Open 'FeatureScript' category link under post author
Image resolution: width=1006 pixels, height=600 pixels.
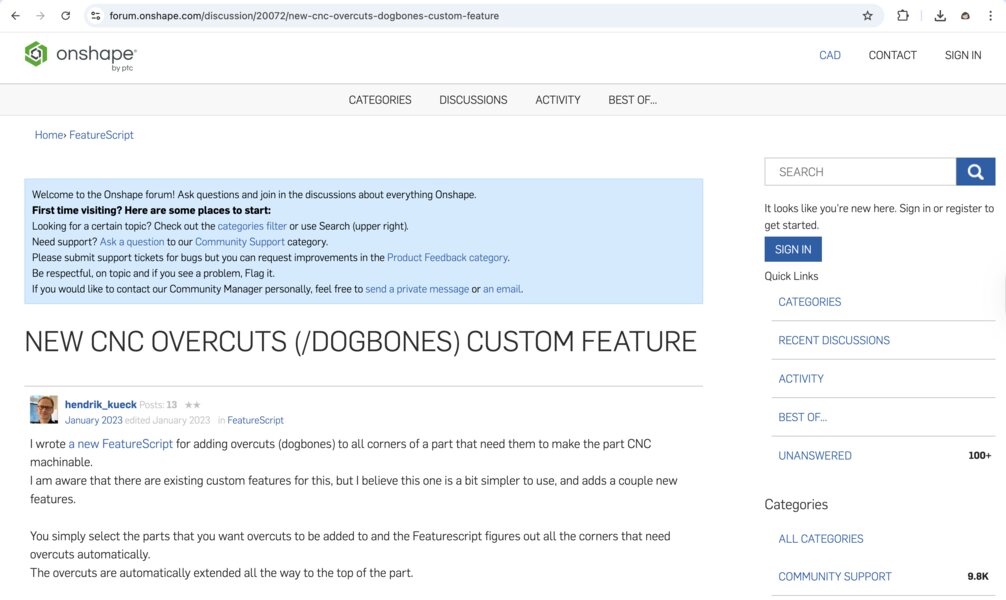pyautogui.click(x=255, y=420)
